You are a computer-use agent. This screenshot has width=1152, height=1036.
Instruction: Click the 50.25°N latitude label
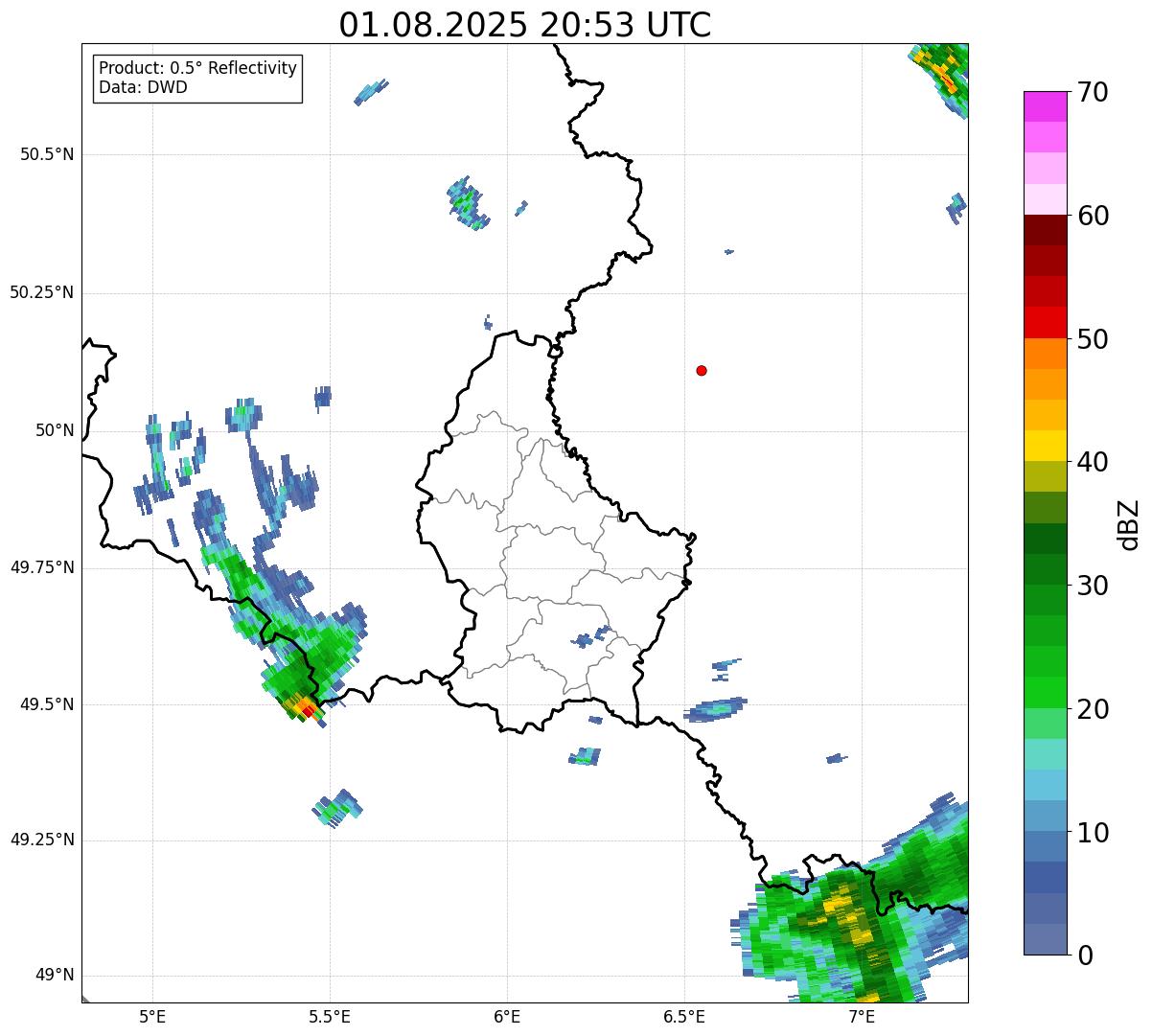tap(42, 292)
